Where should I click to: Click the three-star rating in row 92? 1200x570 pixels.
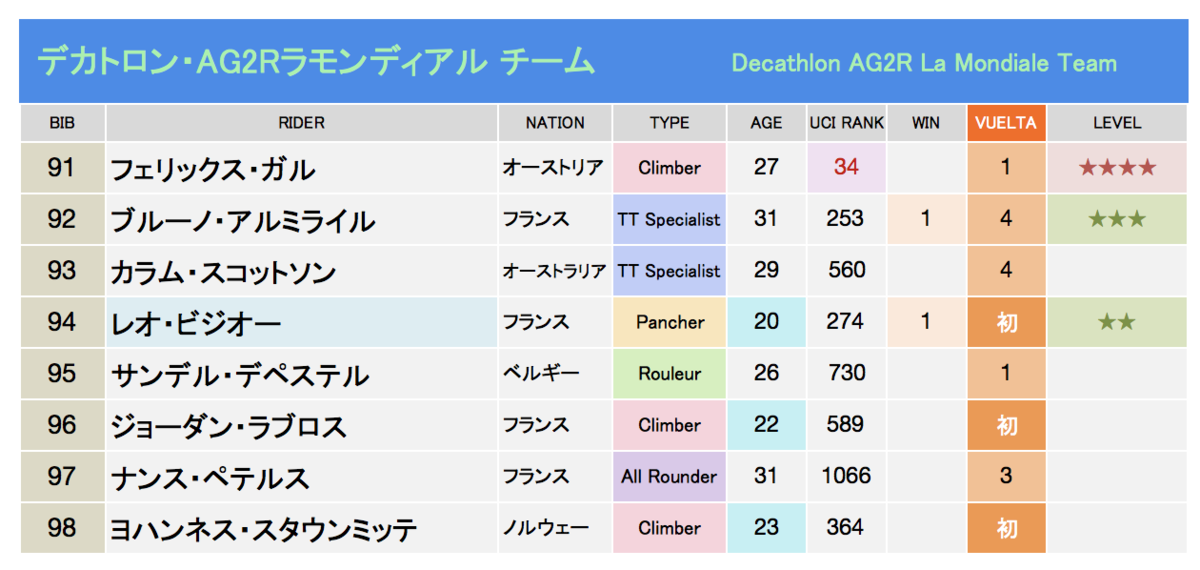pos(1117,218)
